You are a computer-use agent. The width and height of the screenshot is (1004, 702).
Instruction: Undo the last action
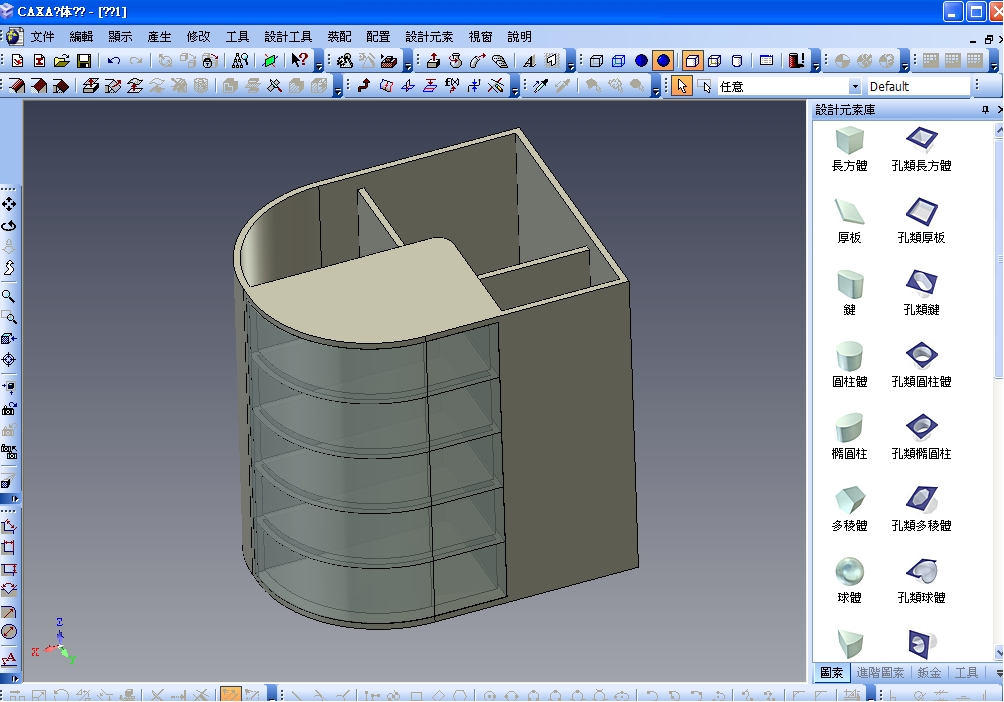114,61
